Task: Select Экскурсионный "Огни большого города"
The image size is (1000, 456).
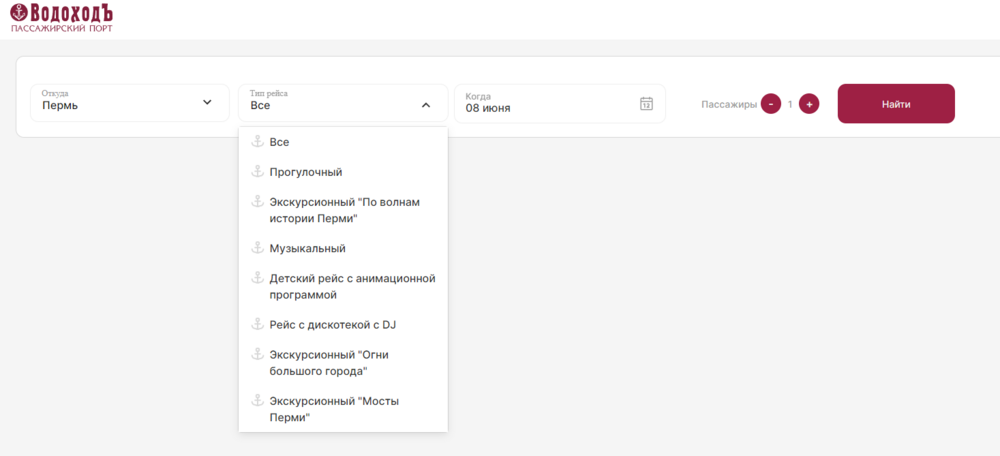Action: tap(343, 362)
